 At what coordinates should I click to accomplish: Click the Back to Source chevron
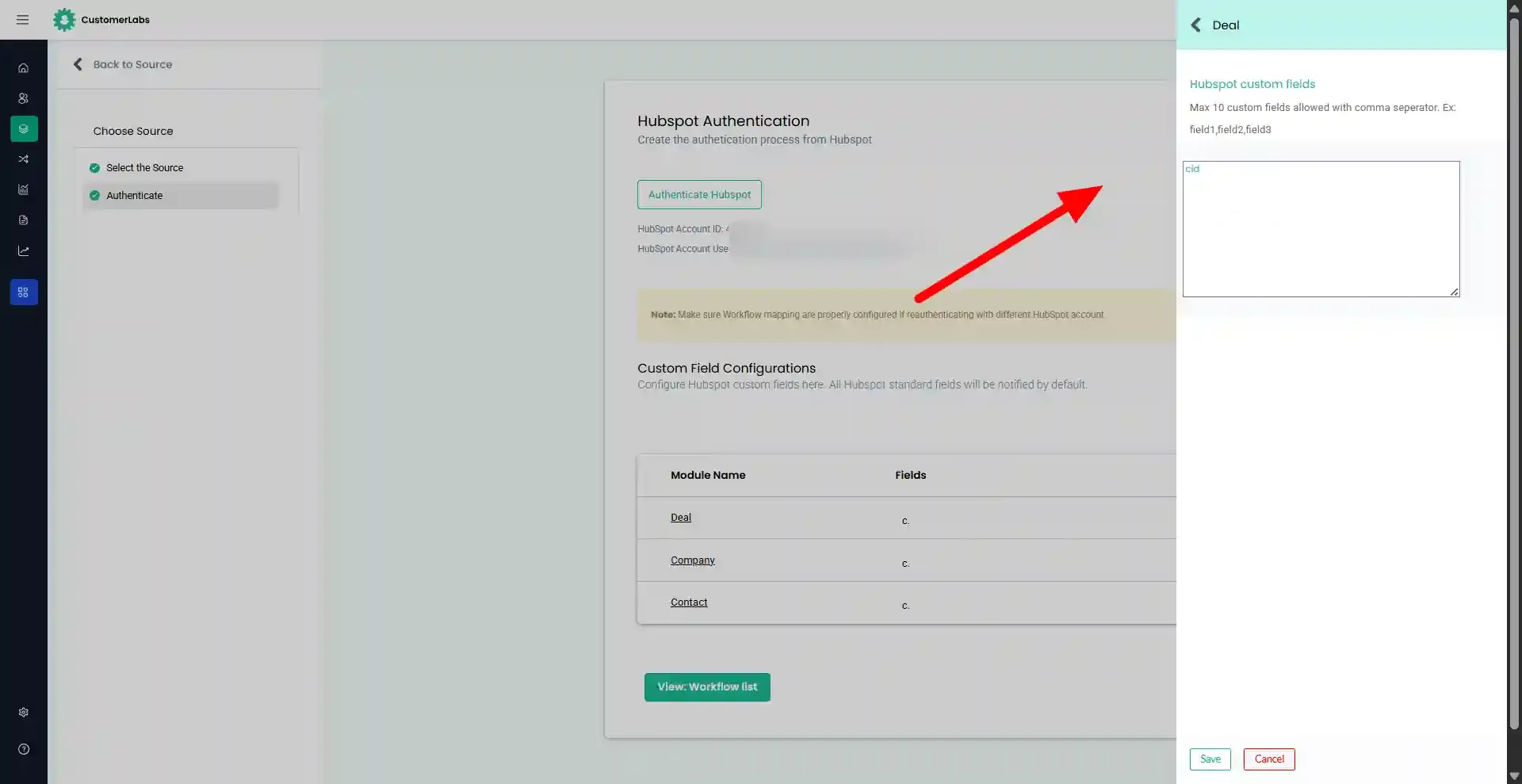[x=78, y=64]
